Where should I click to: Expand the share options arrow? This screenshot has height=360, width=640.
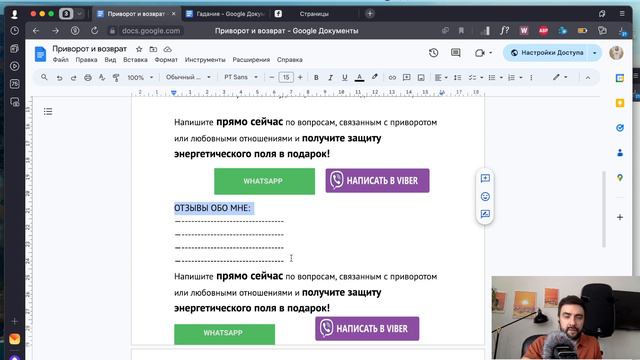coord(594,53)
